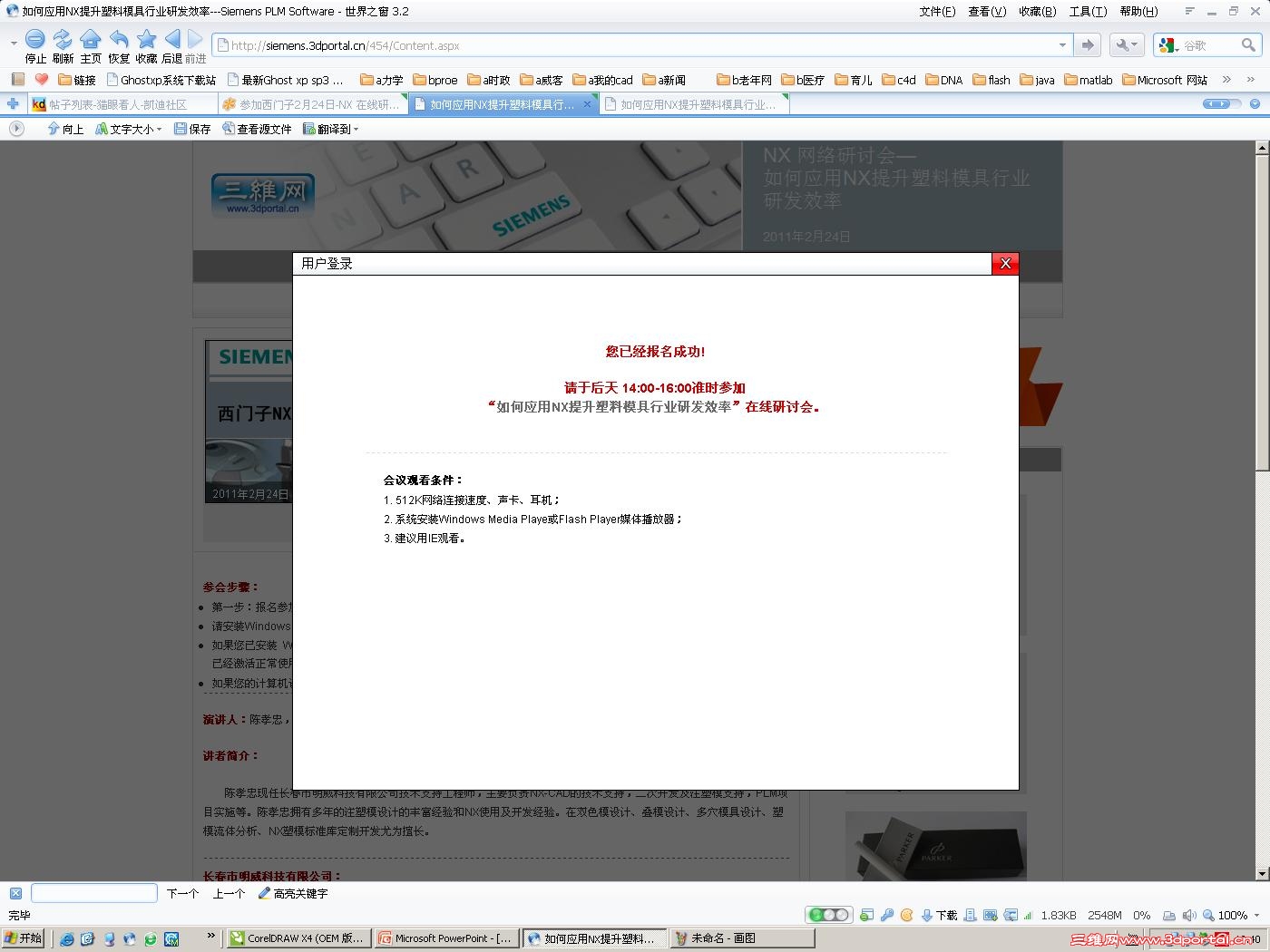The width and height of the screenshot is (1270, 952).
Task: Click the 三维网 logo on the page
Action: click(263, 196)
